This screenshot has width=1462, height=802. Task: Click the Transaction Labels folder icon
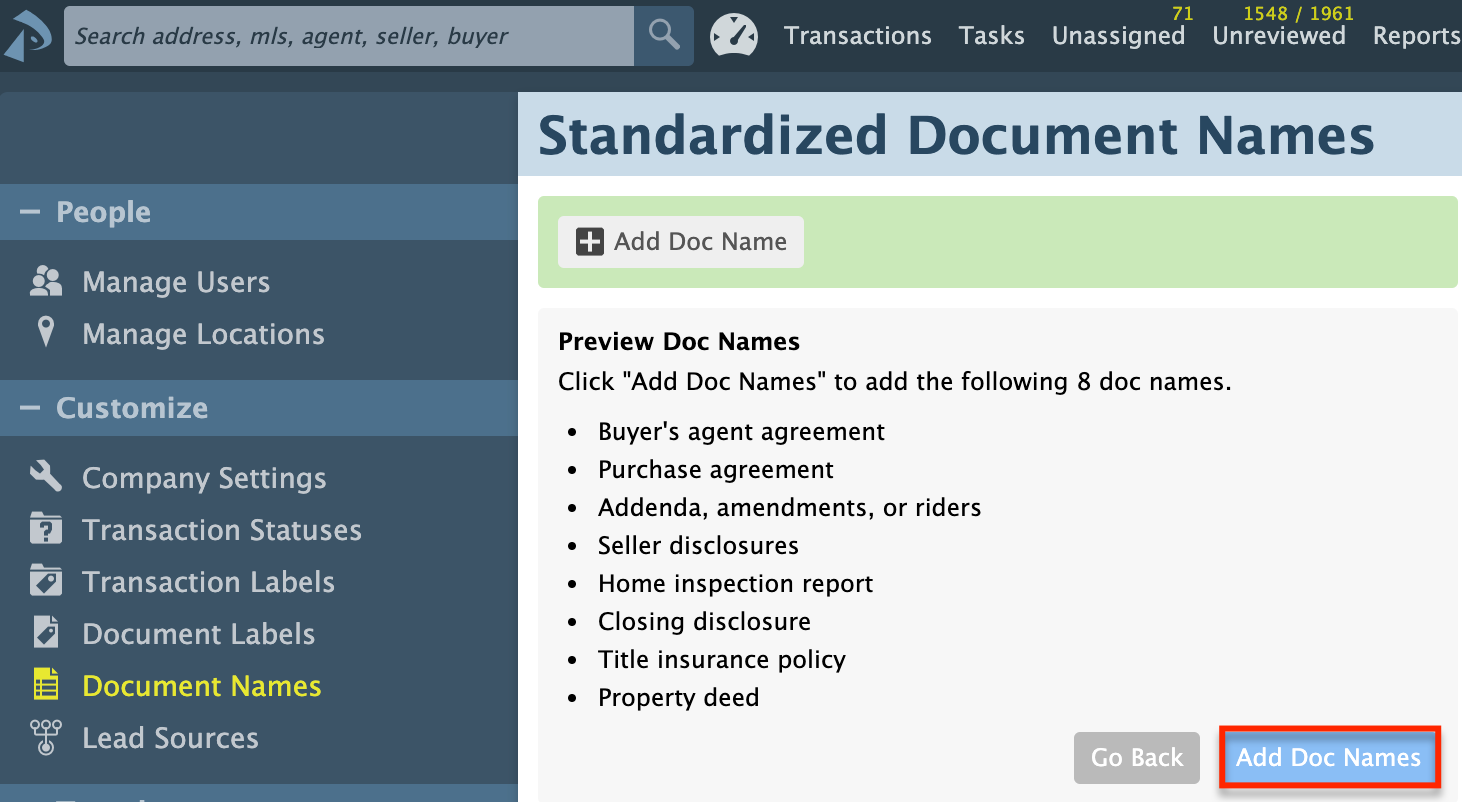45,581
